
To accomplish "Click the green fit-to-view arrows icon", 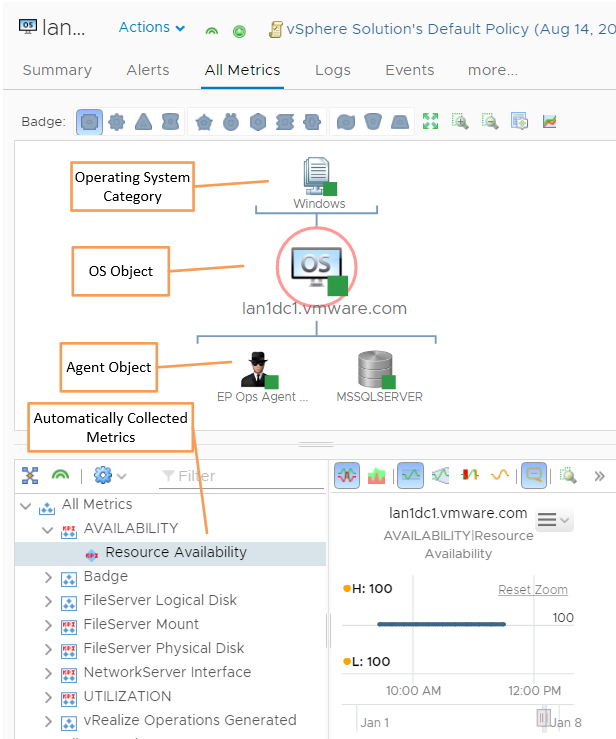I will (x=430, y=121).
